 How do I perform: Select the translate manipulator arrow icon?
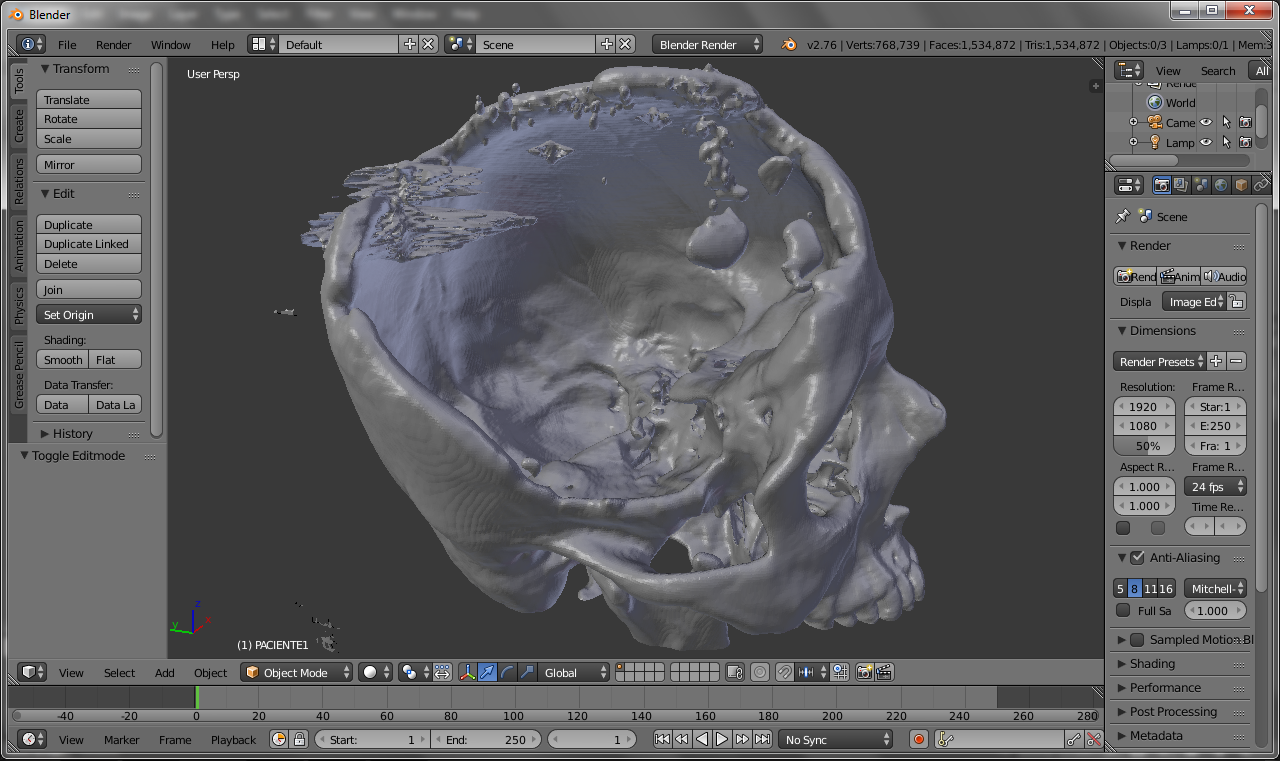point(487,673)
